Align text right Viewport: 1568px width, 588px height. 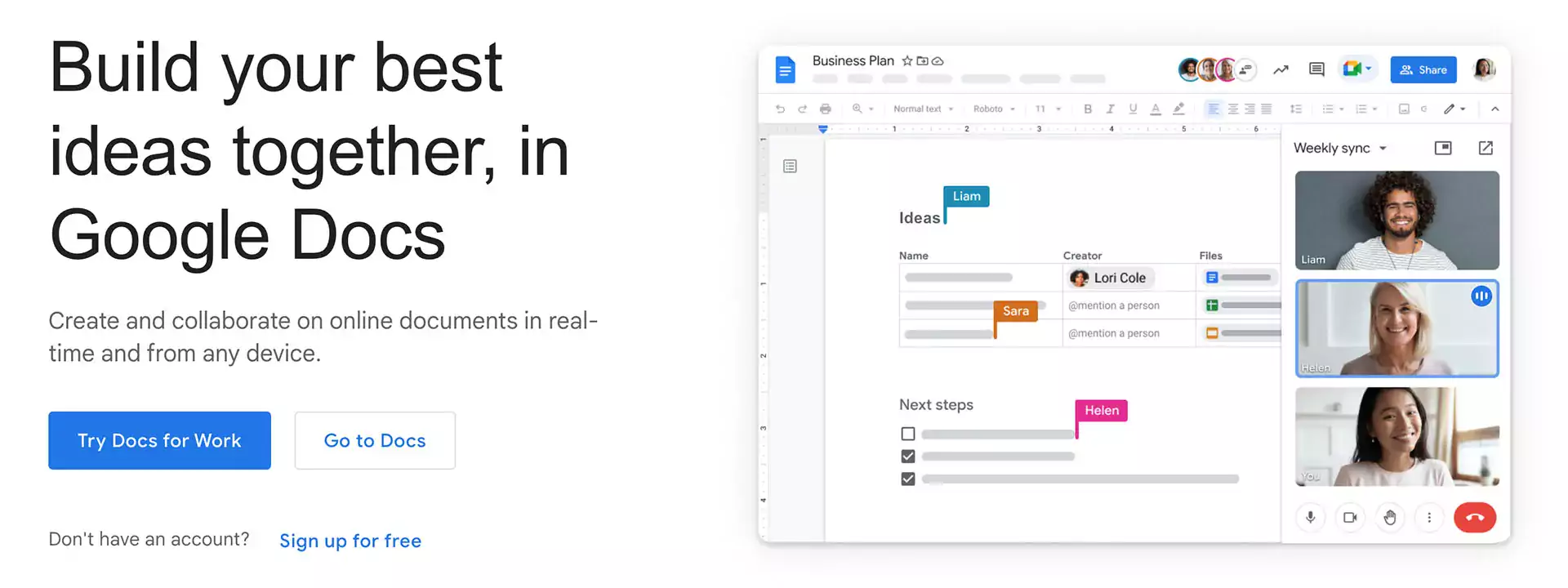point(1249,109)
